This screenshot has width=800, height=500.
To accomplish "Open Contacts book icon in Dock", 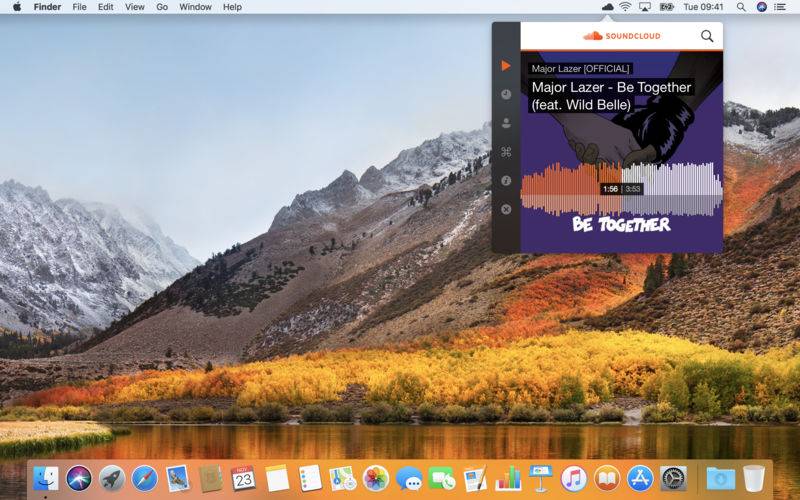I will click(210, 479).
